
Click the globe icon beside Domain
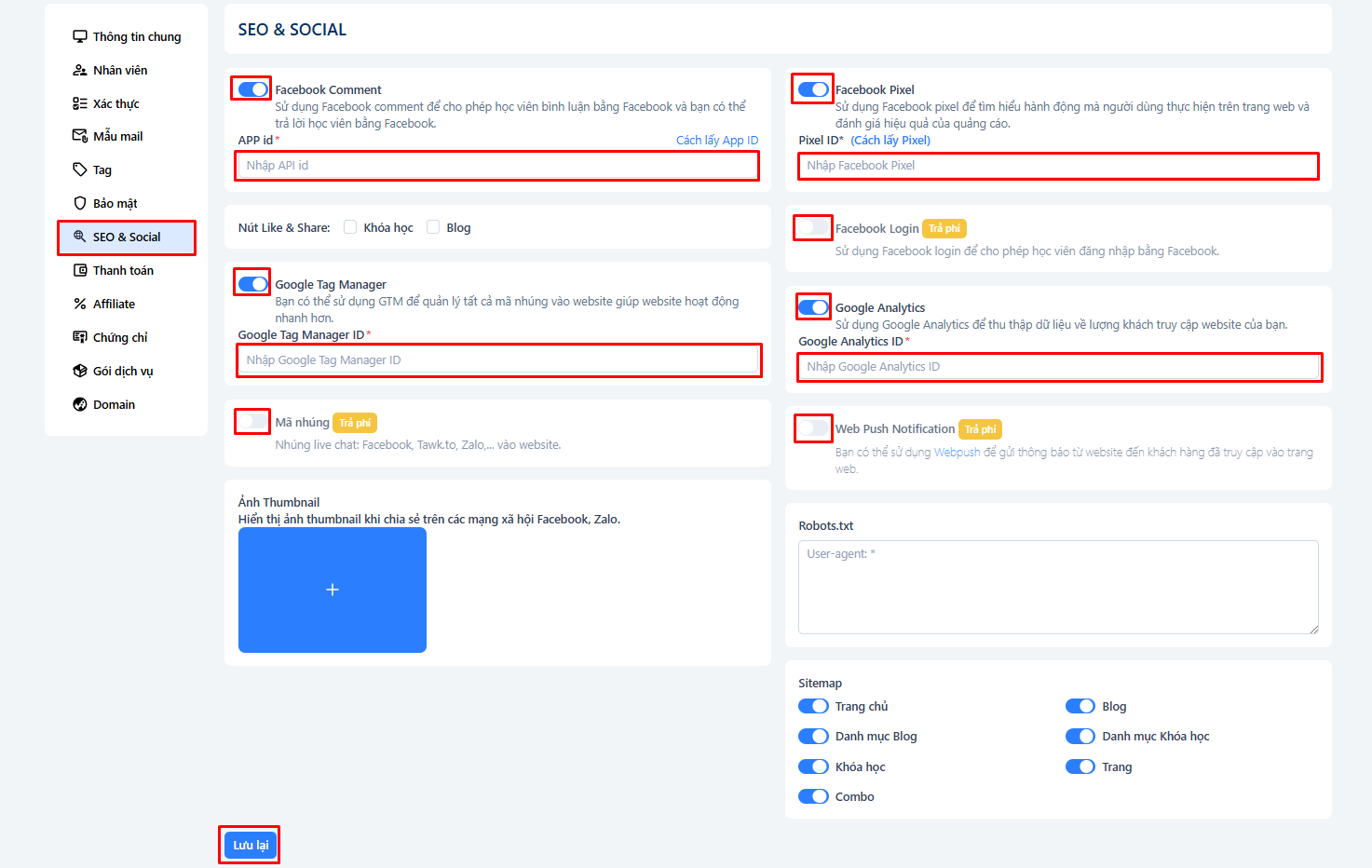[x=80, y=404]
